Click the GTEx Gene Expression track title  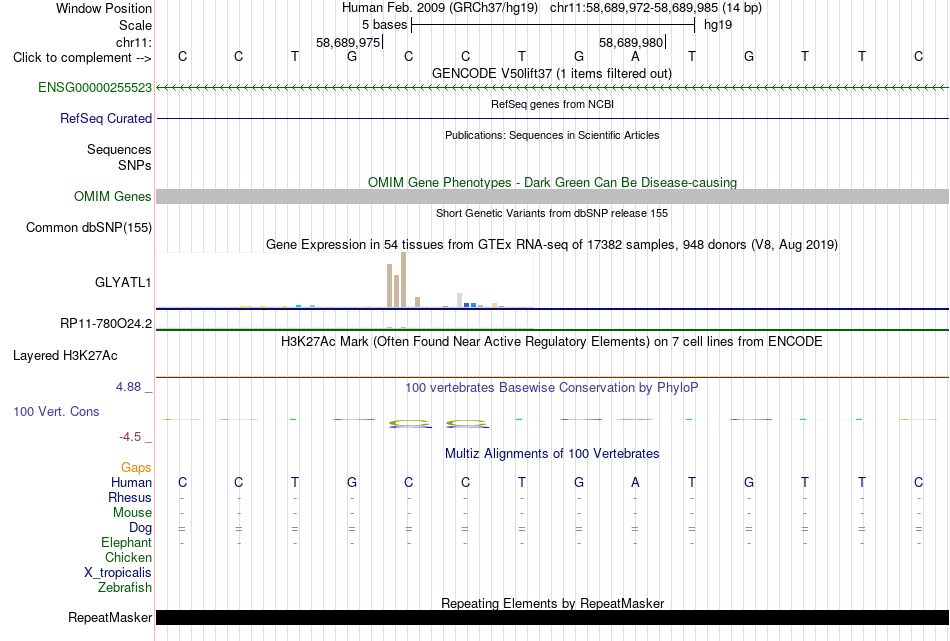pyautogui.click(x=552, y=245)
